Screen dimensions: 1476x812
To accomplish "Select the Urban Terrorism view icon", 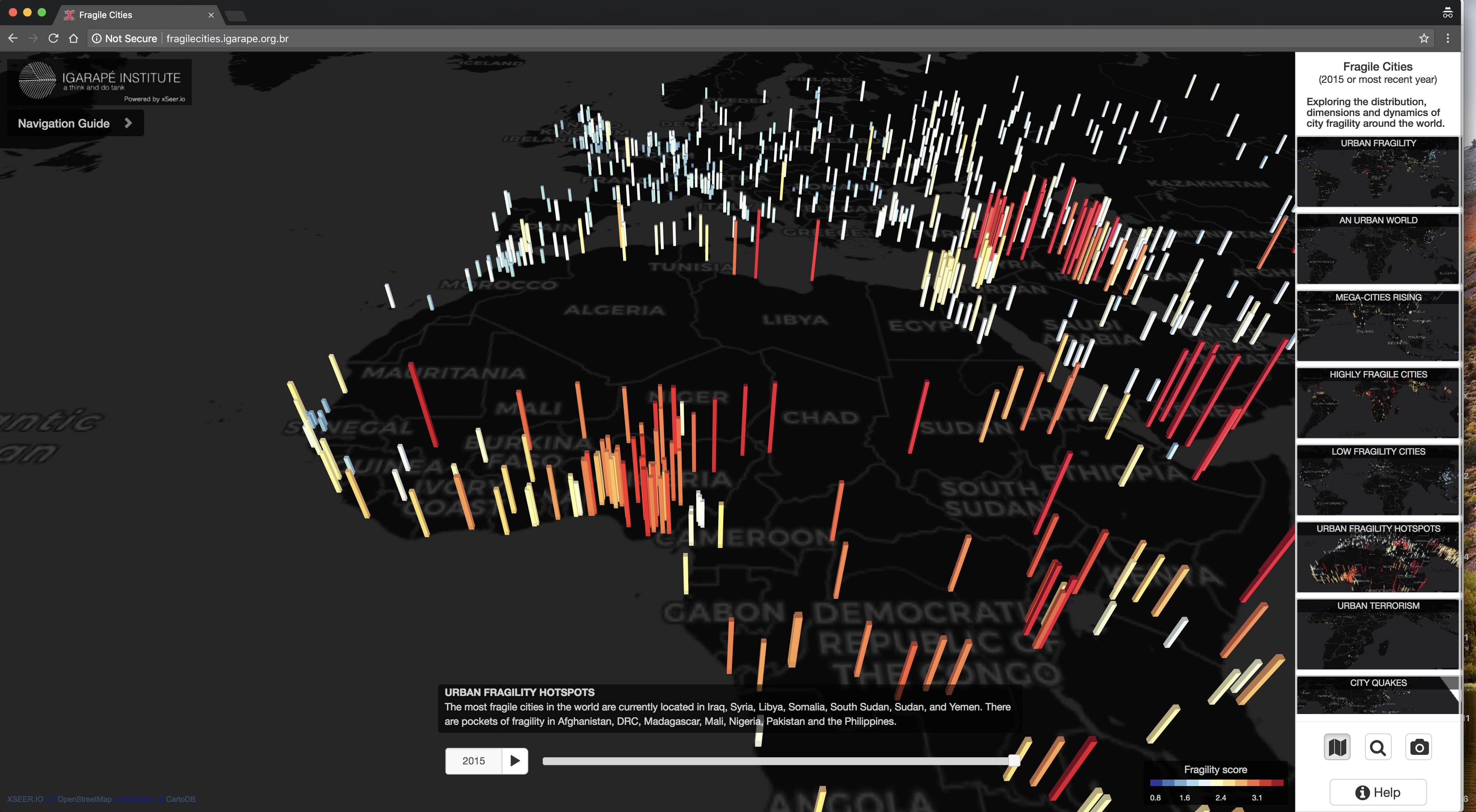I will click(x=1378, y=635).
